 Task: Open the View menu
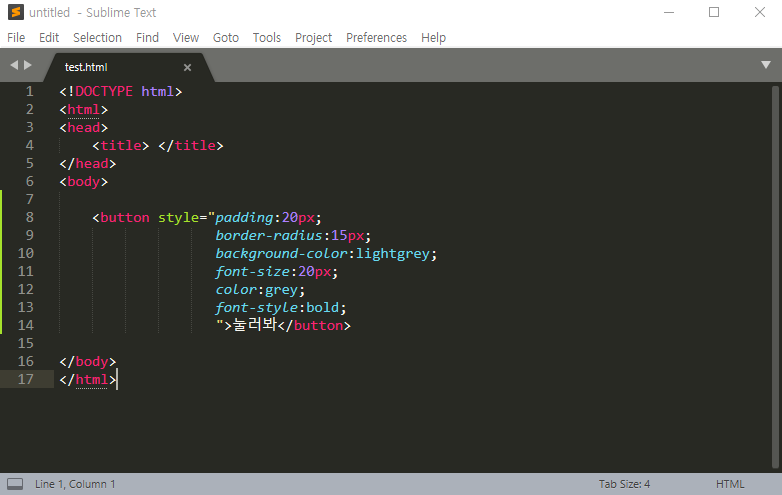click(186, 38)
